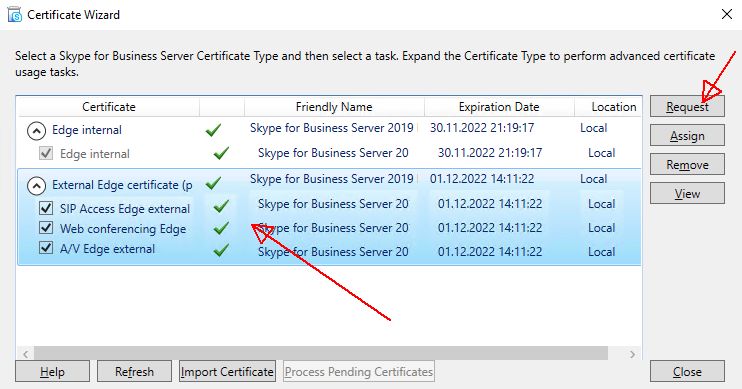
Task: Click the Expiration Date column header
Action: (499, 107)
